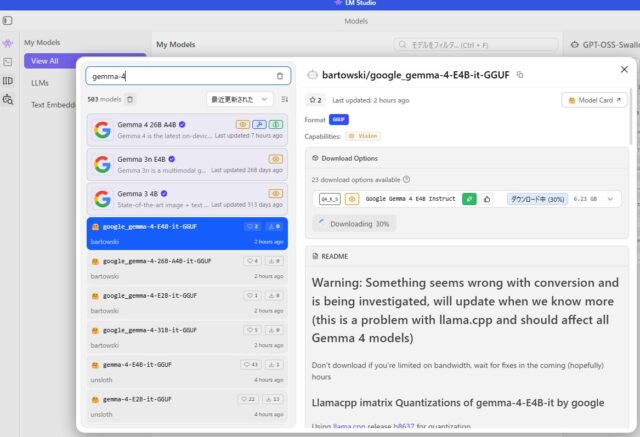Open the 最近更新された sort dropdown
Screen dimensions: 640x437
pos(238,99)
